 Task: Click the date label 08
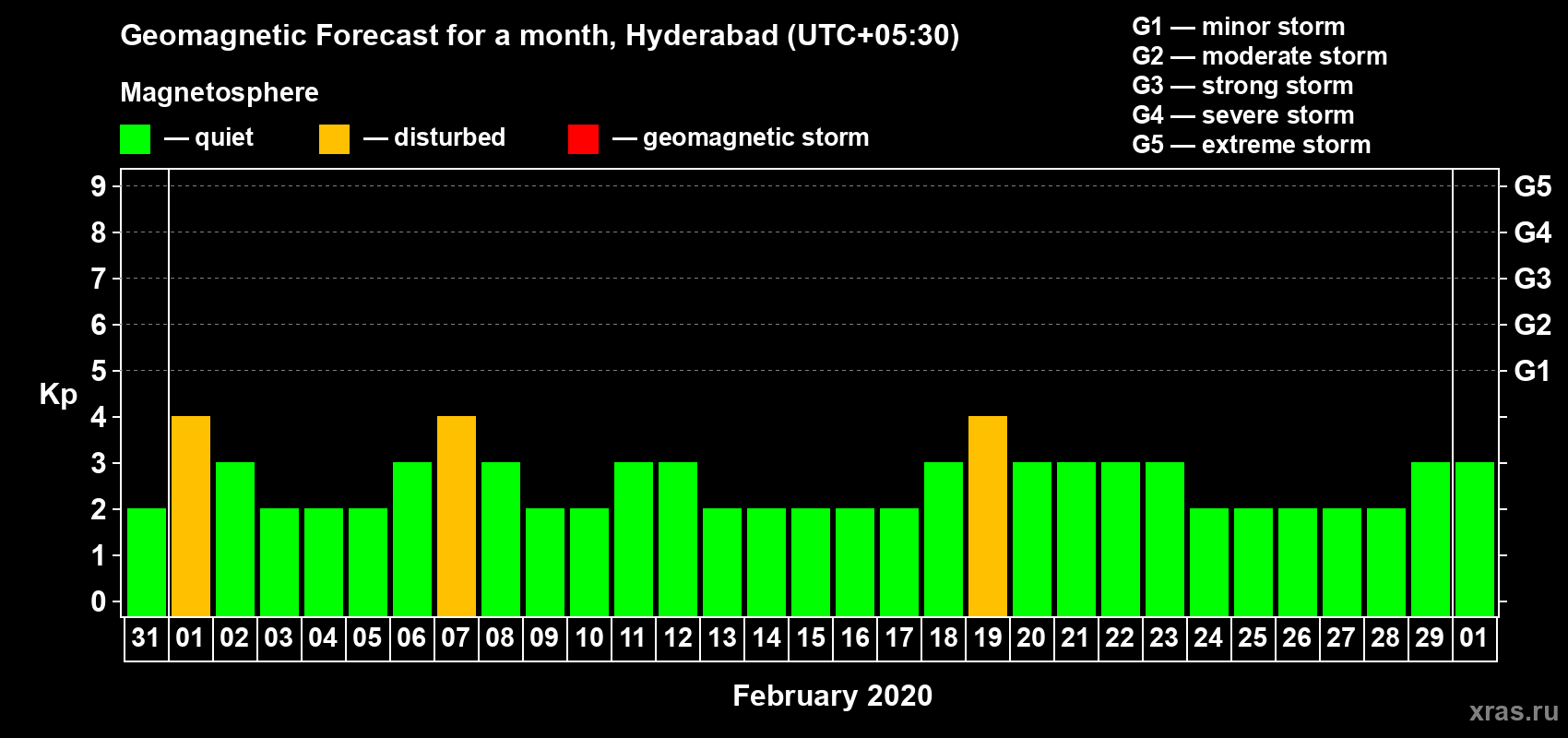point(500,637)
